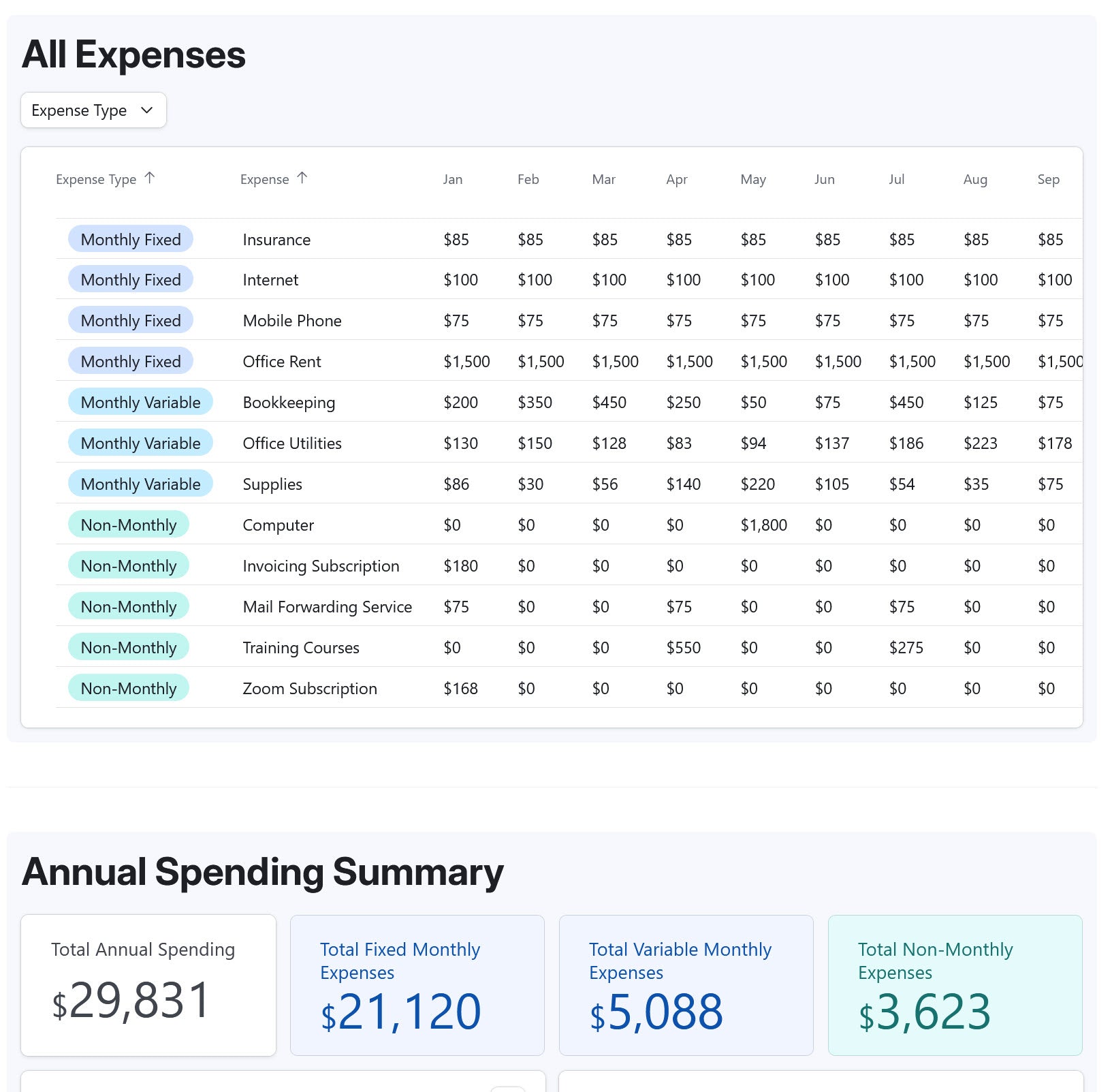Screen dimensions: 1112x1092
Task: Click the Total Non-Monthly Expenses card
Action: click(955, 985)
